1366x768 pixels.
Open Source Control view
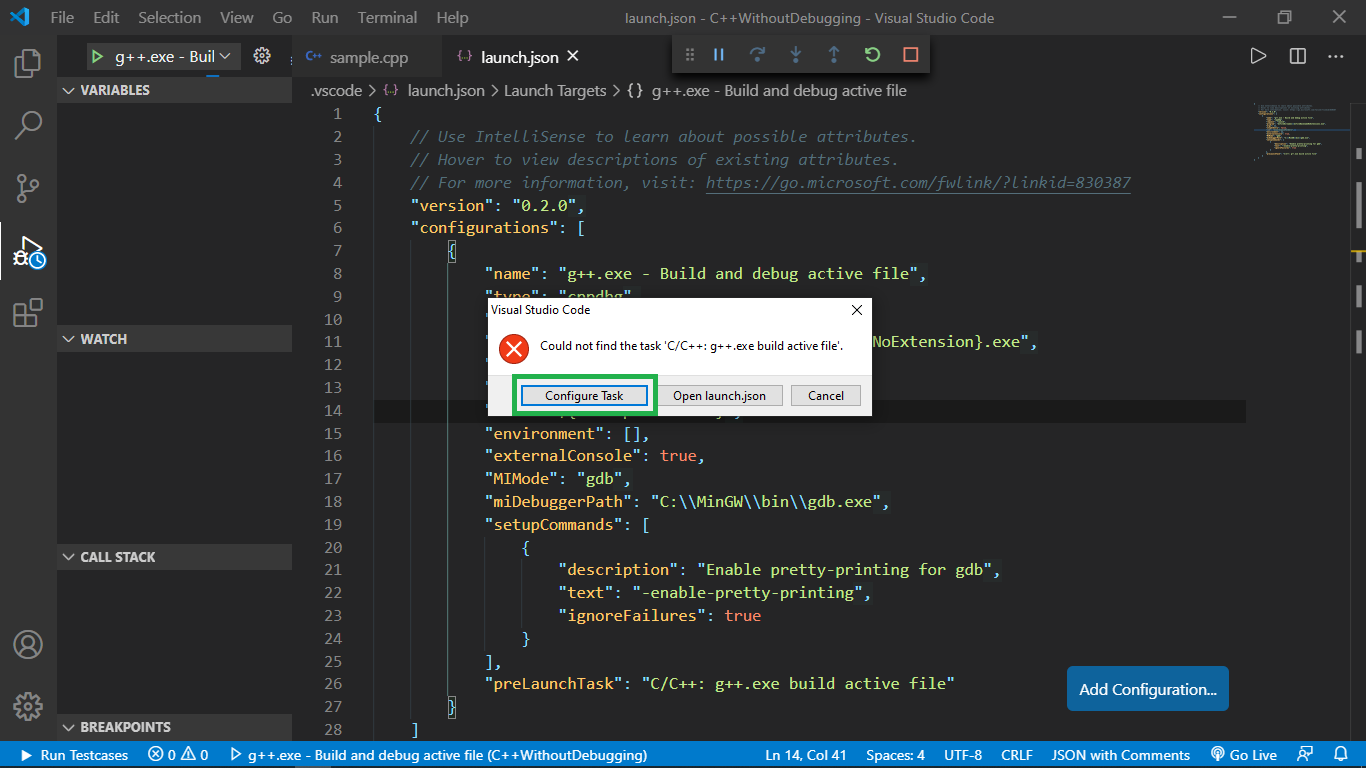tap(28, 187)
